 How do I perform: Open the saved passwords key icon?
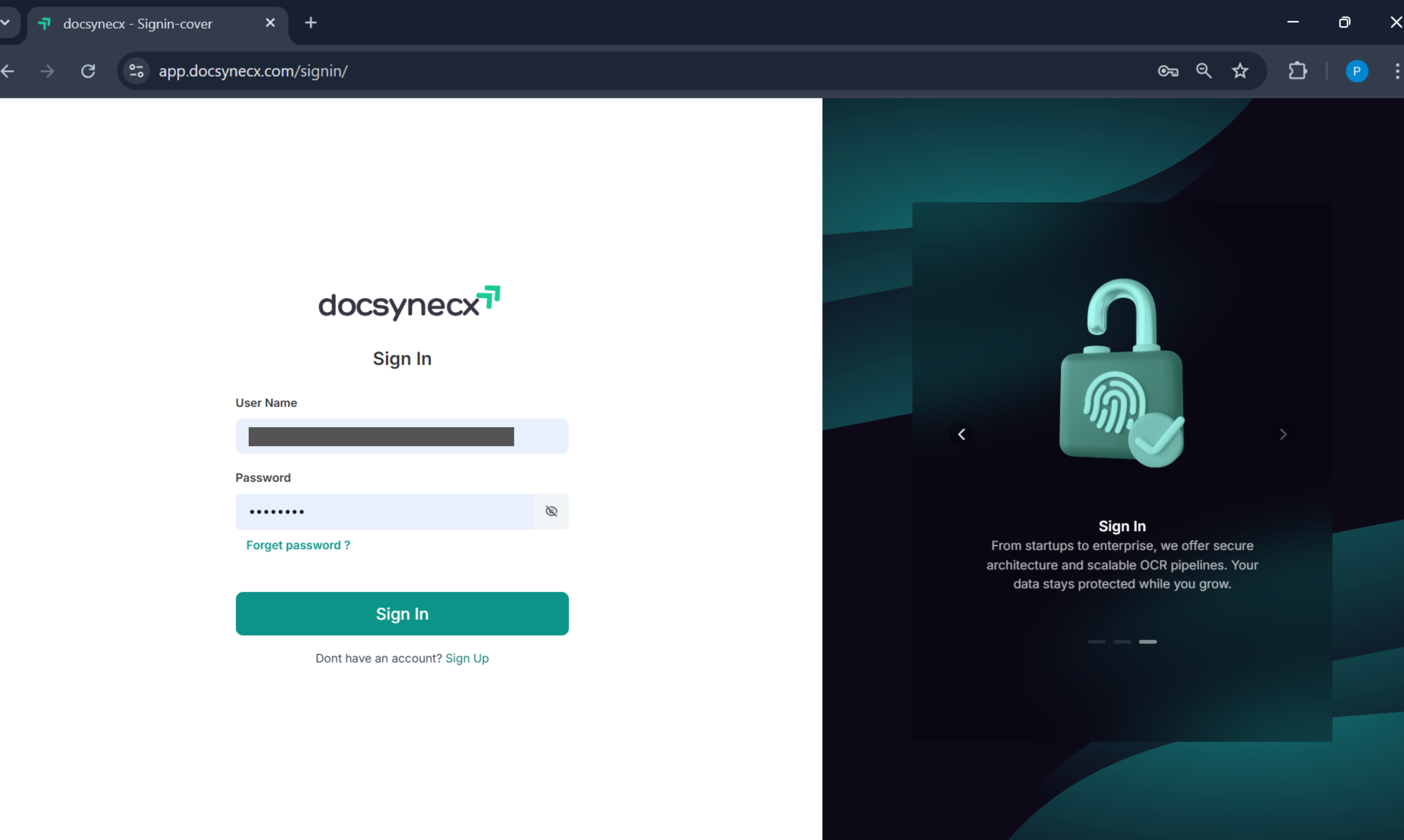click(1167, 71)
